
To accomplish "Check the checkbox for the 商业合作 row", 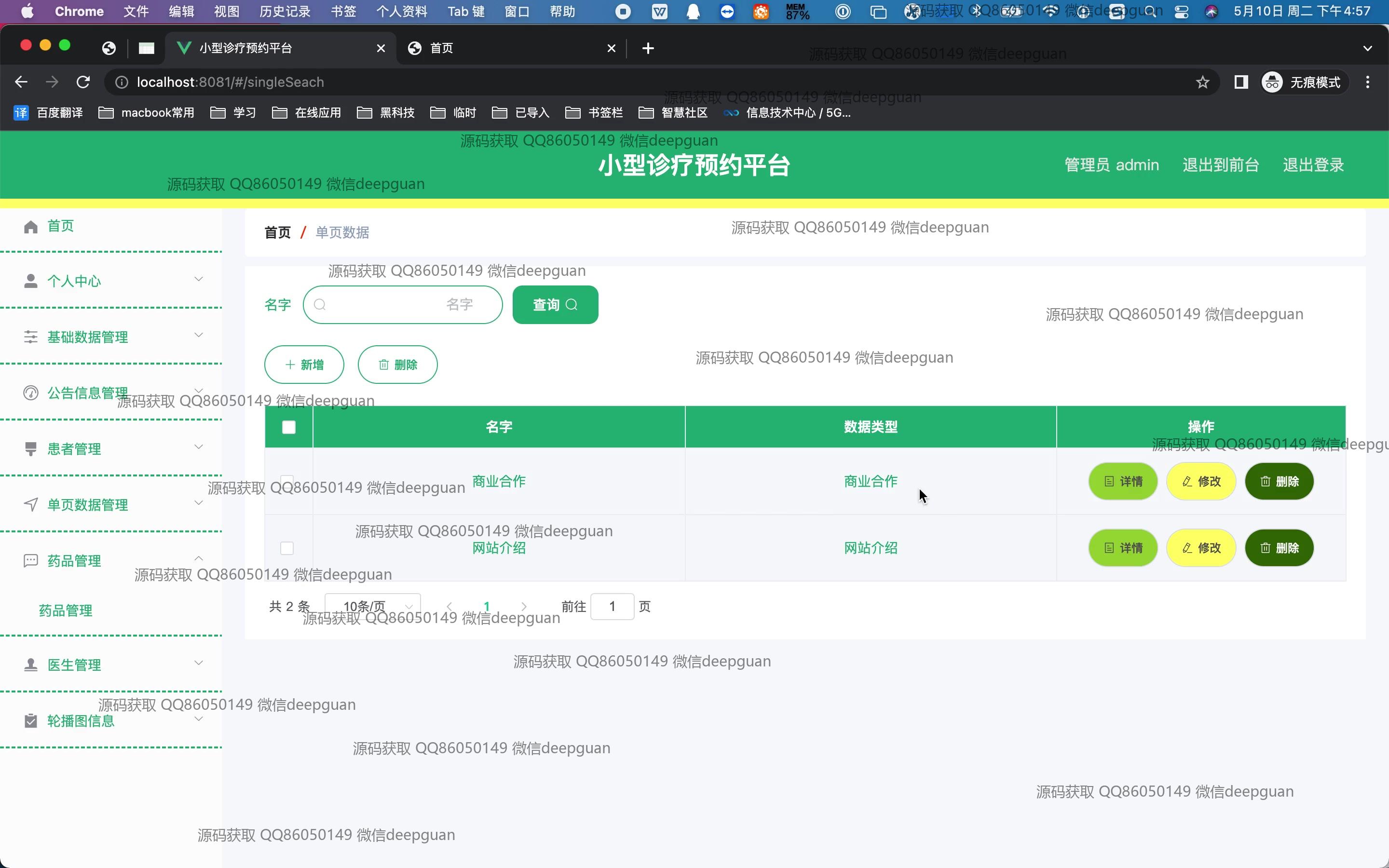I will click(287, 481).
